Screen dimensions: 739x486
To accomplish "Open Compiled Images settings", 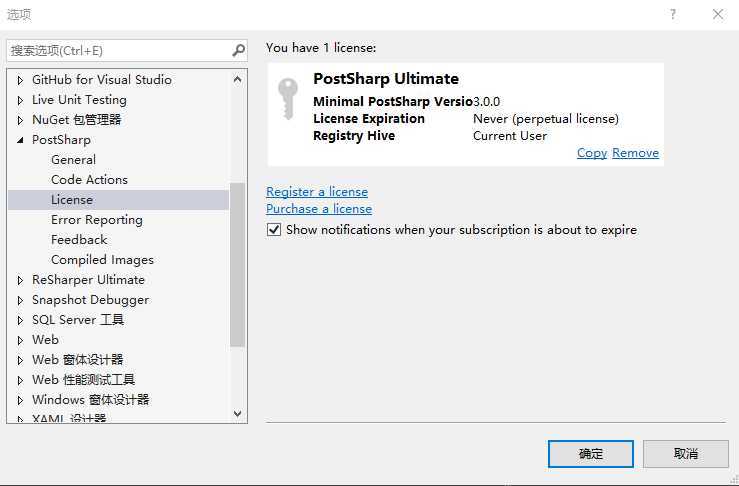I will point(102,260).
